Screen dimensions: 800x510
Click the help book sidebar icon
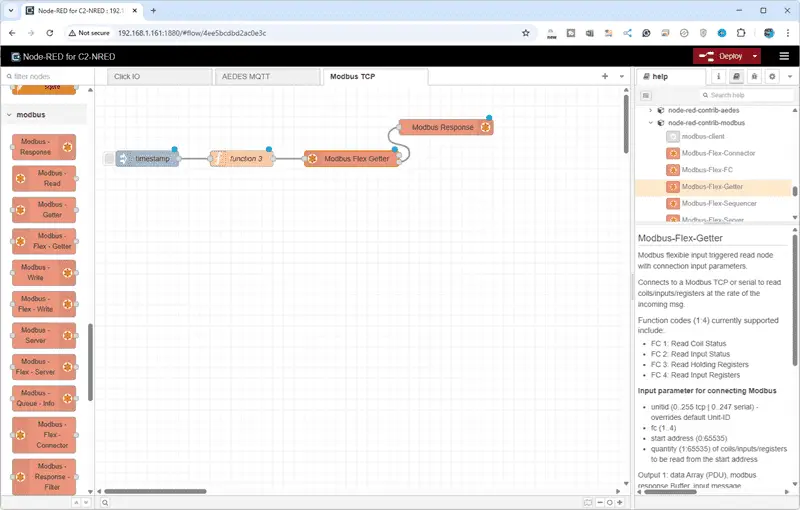click(x=736, y=76)
